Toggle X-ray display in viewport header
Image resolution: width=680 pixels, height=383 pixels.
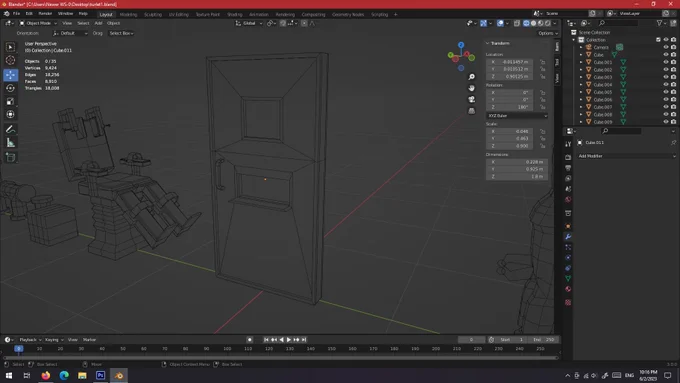[x=517, y=23]
